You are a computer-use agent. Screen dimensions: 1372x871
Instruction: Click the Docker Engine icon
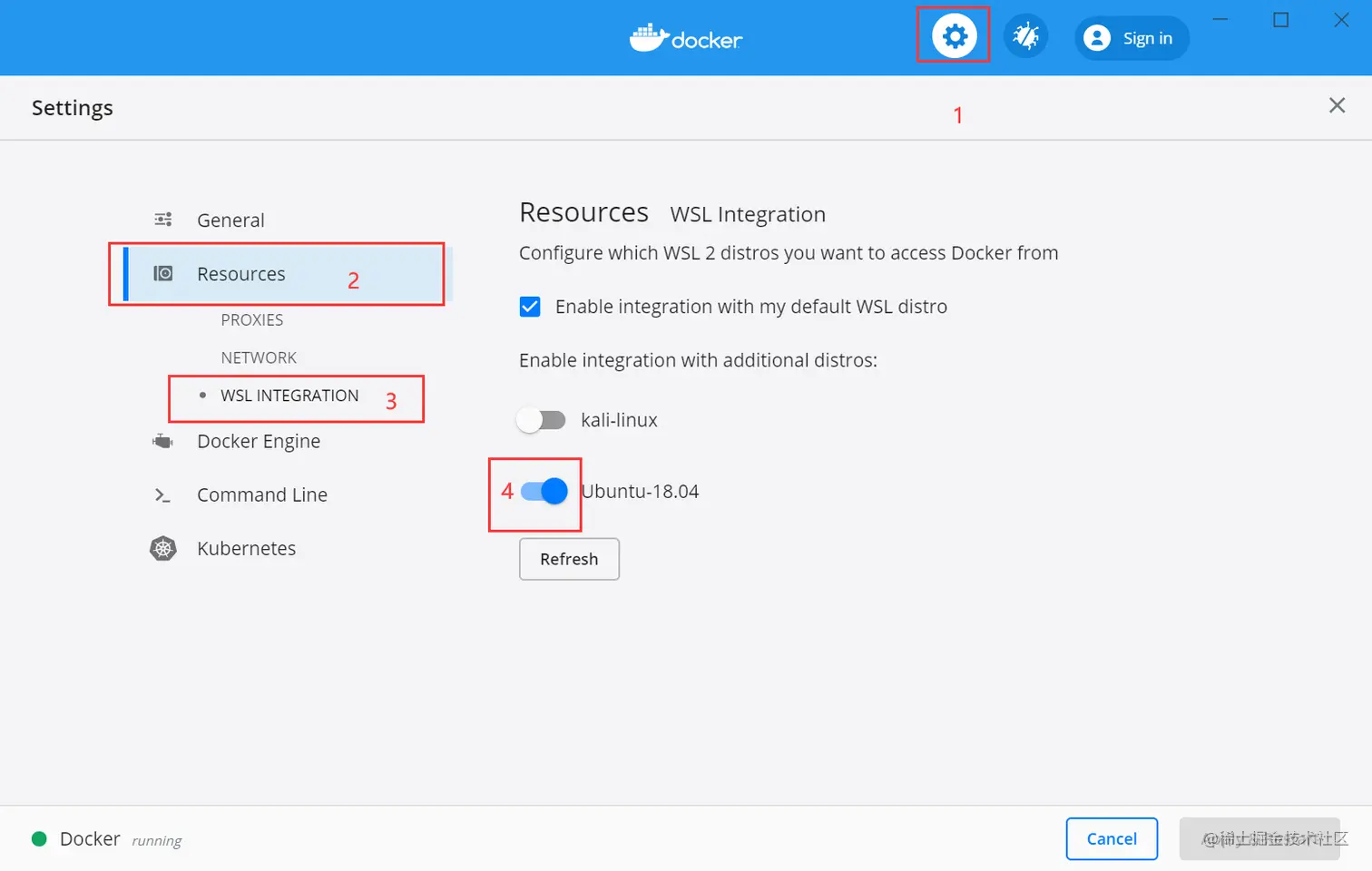(x=163, y=441)
